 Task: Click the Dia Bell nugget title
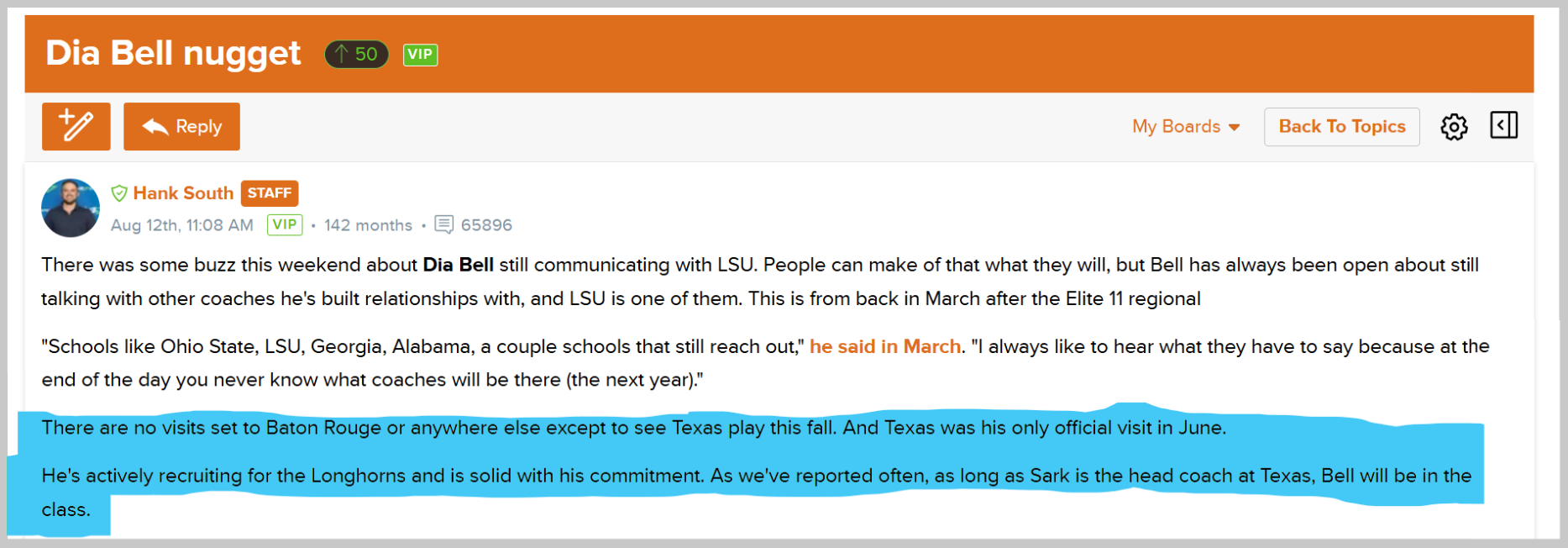click(x=173, y=53)
